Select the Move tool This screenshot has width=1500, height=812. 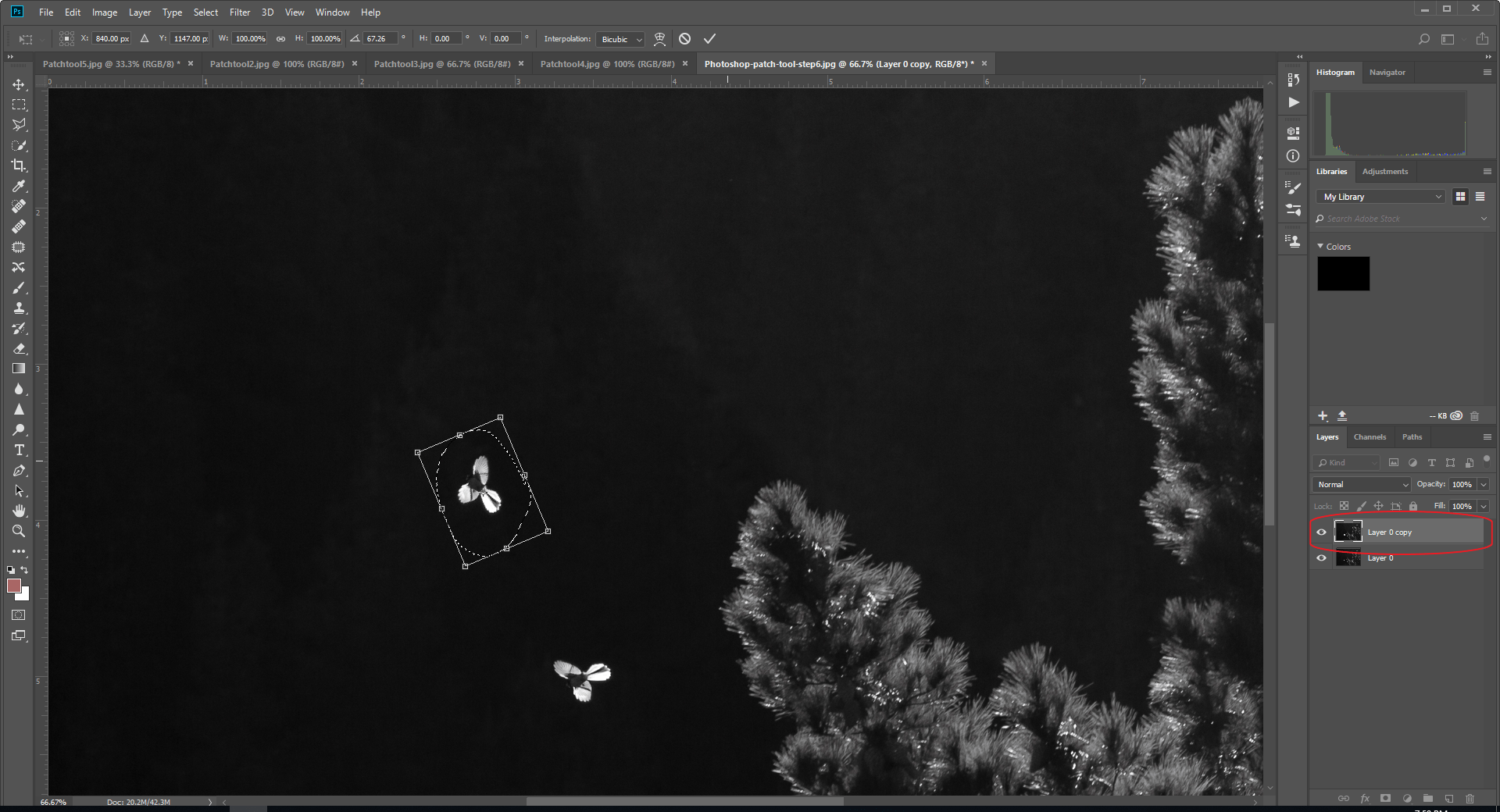pyautogui.click(x=19, y=84)
